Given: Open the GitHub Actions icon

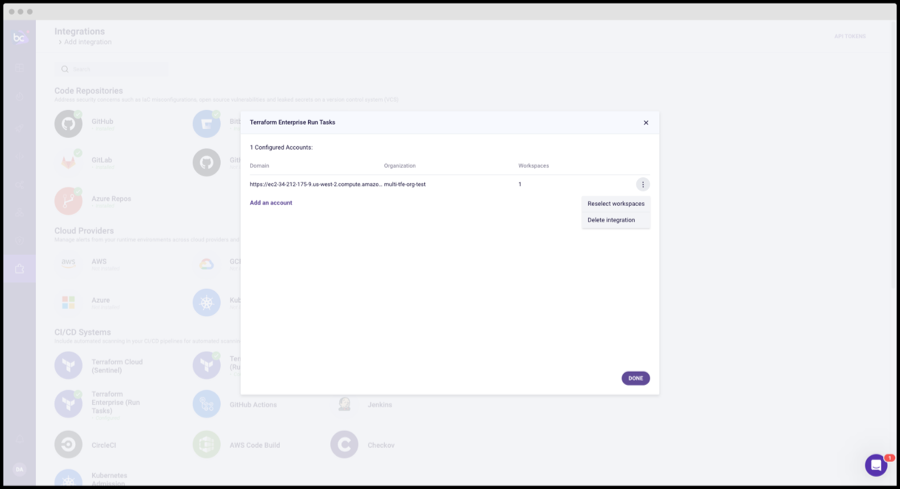Looking at the screenshot, I should click(x=207, y=404).
